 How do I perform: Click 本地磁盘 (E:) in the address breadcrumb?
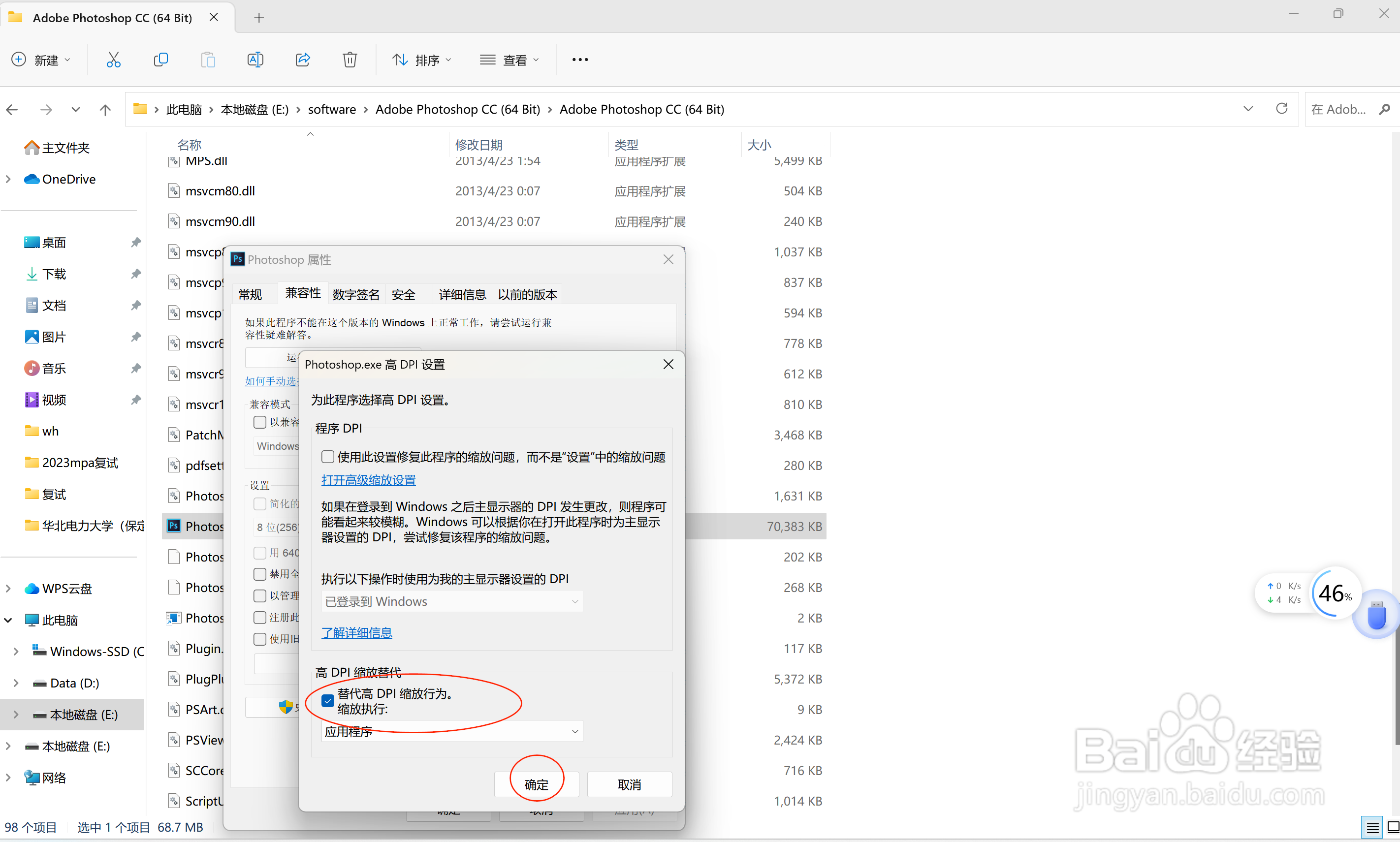point(254,110)
